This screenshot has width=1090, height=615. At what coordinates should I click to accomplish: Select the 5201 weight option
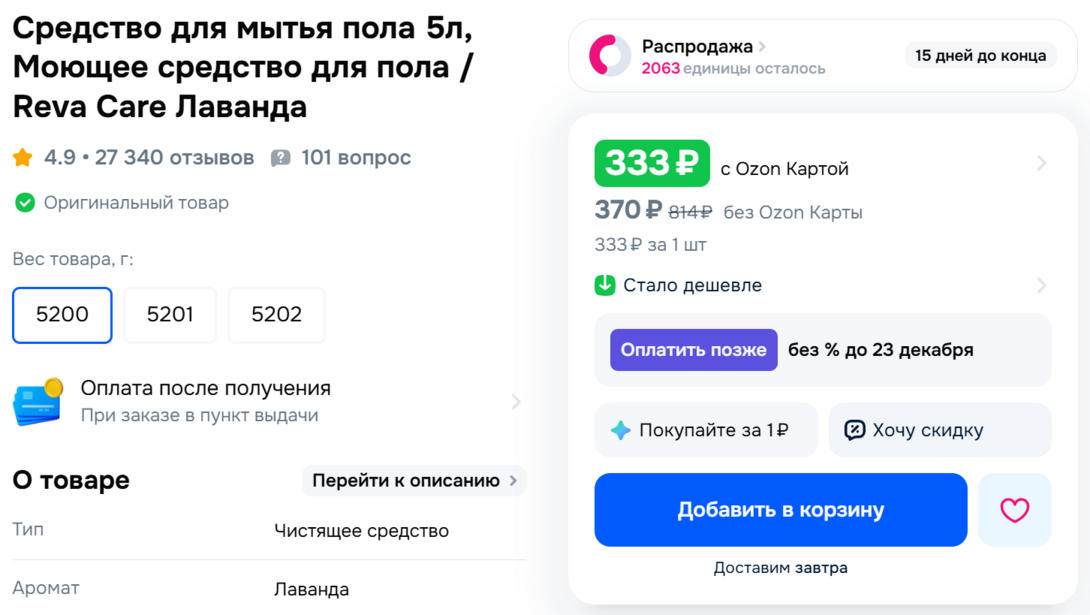click(x=169, y=315)
